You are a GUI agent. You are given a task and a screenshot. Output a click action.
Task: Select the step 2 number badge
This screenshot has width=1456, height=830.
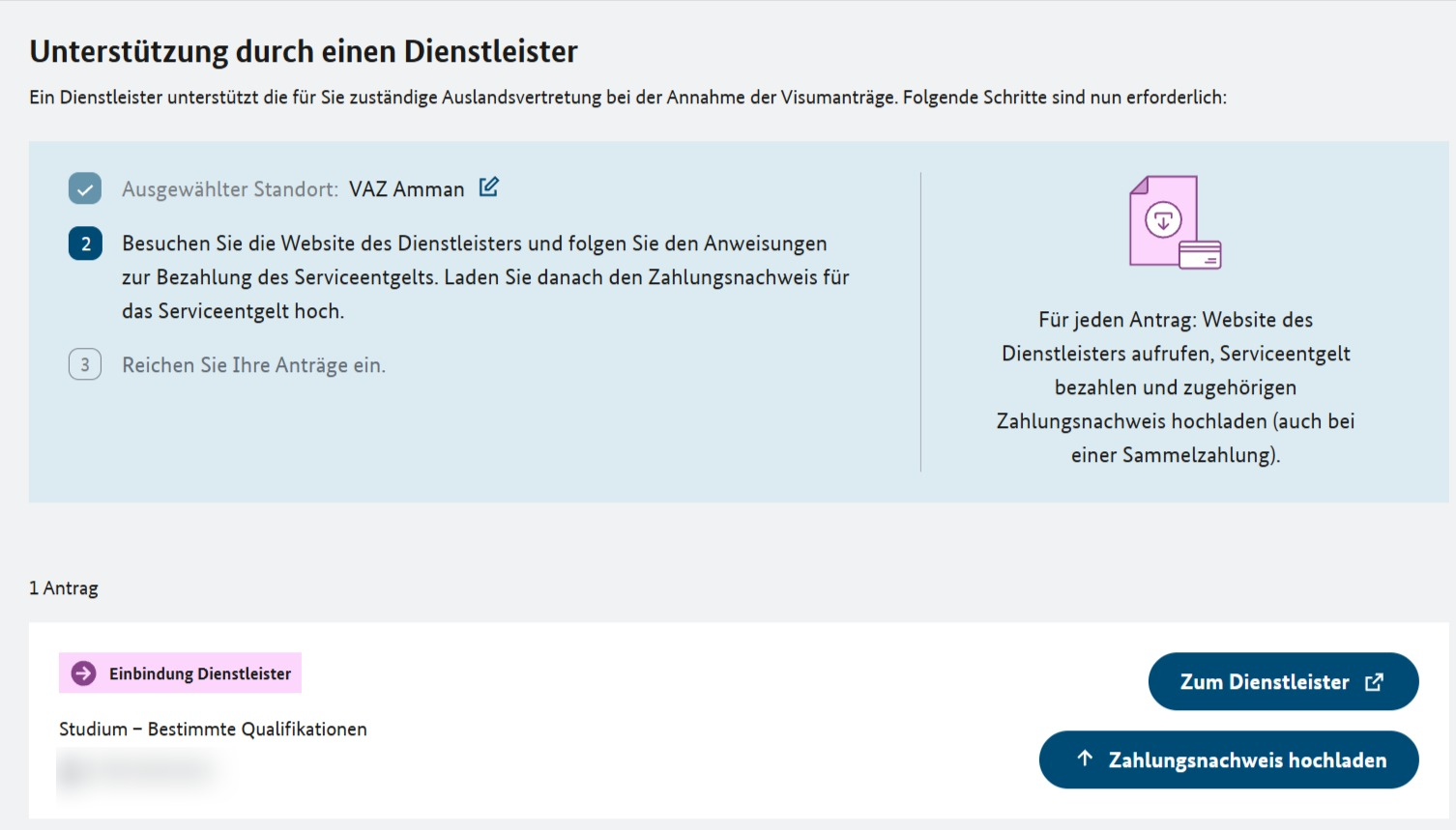point(85,243)
